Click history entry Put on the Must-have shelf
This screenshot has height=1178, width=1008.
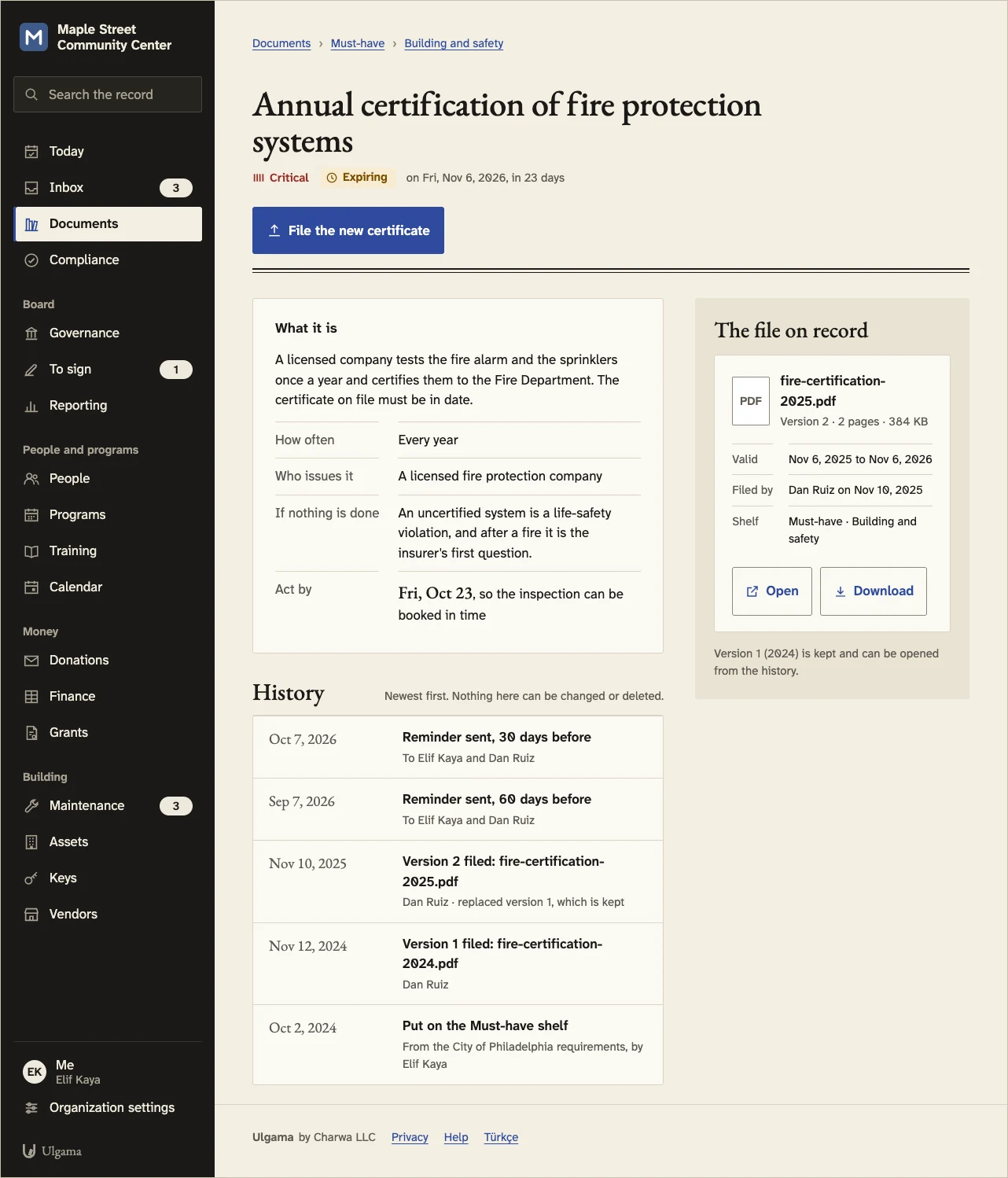[458, 1044]
